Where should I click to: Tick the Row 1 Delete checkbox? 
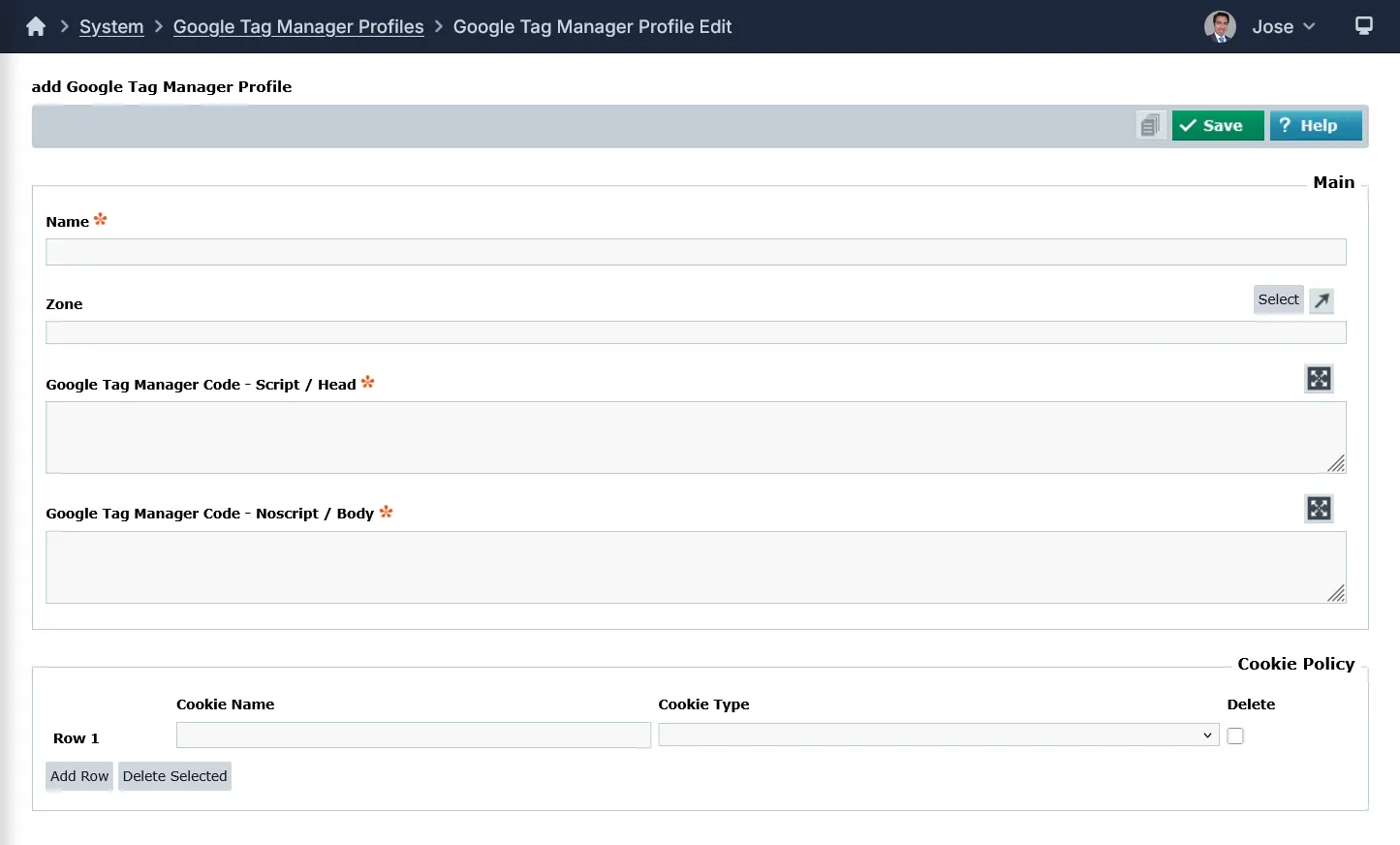1235,736
